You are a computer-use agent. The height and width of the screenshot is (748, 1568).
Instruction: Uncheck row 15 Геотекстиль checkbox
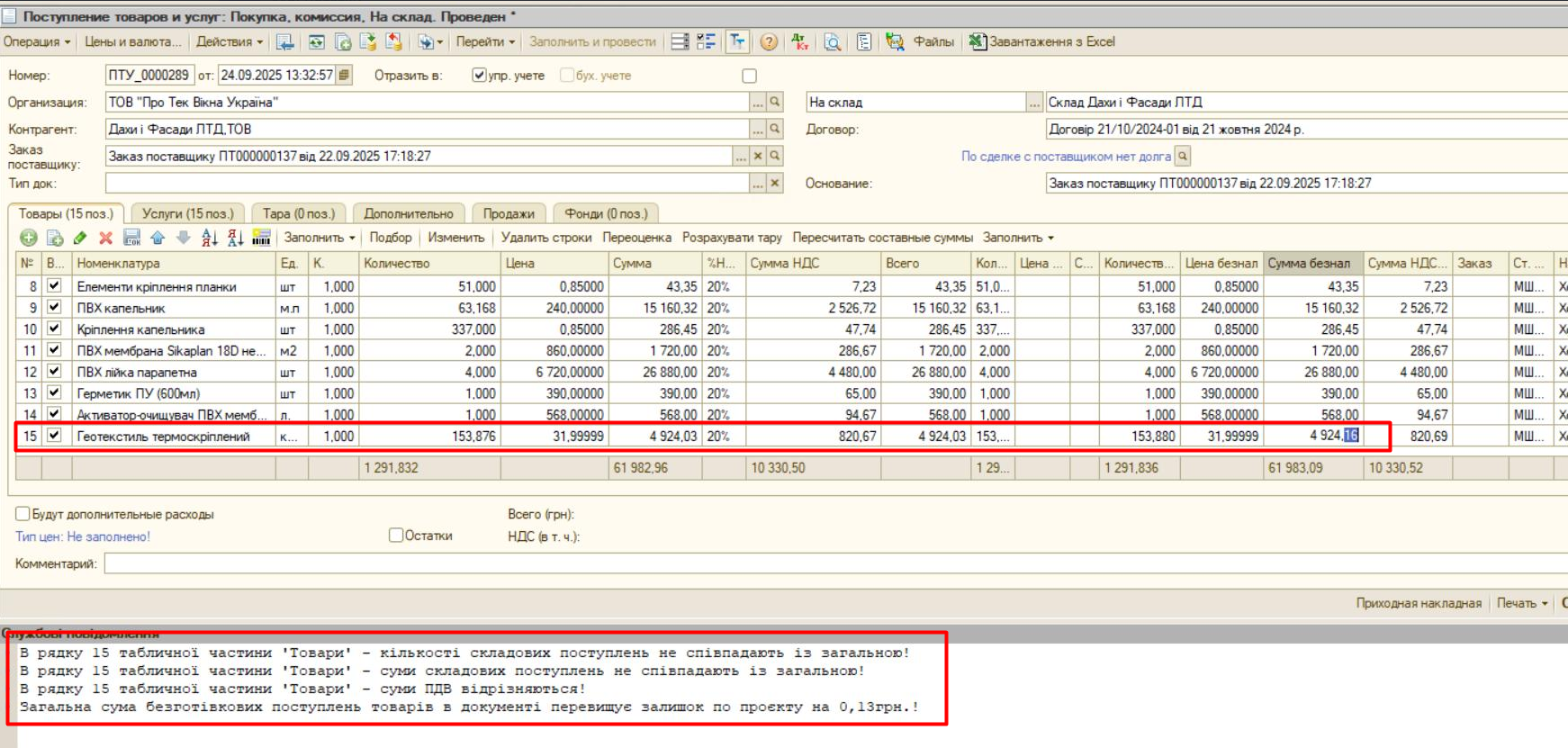click(55, 436)
